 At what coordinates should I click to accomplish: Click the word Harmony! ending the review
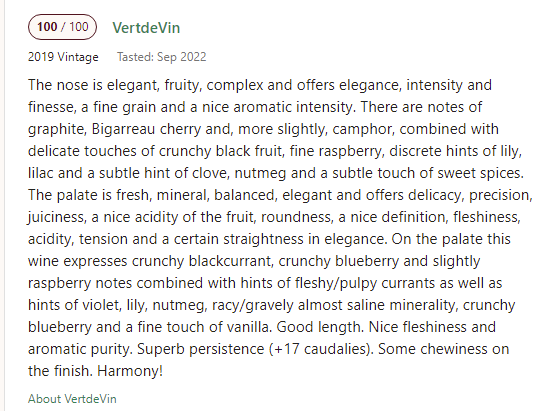coord(130,371)
